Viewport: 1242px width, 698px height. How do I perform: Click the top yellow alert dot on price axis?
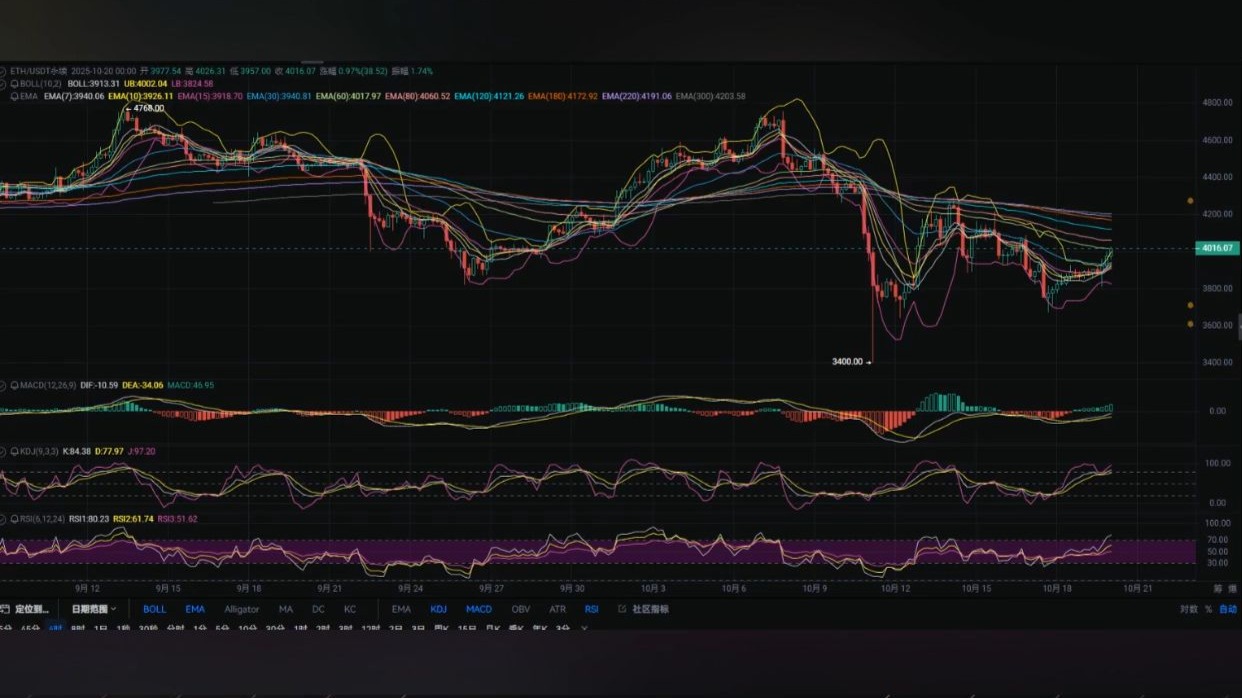click(1190, 201)
